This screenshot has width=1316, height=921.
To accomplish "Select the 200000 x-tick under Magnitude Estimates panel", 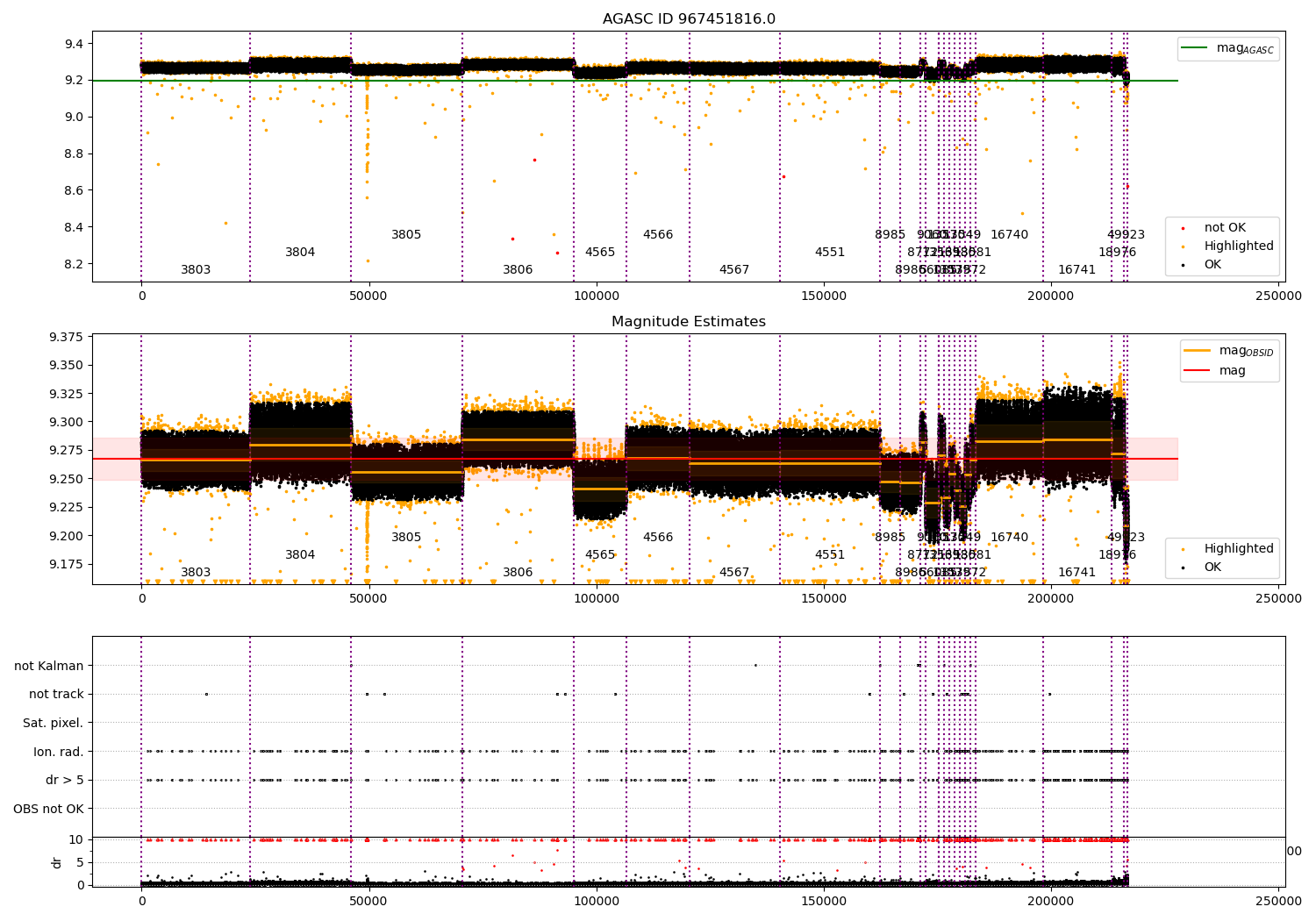I will click(1051, 599).
